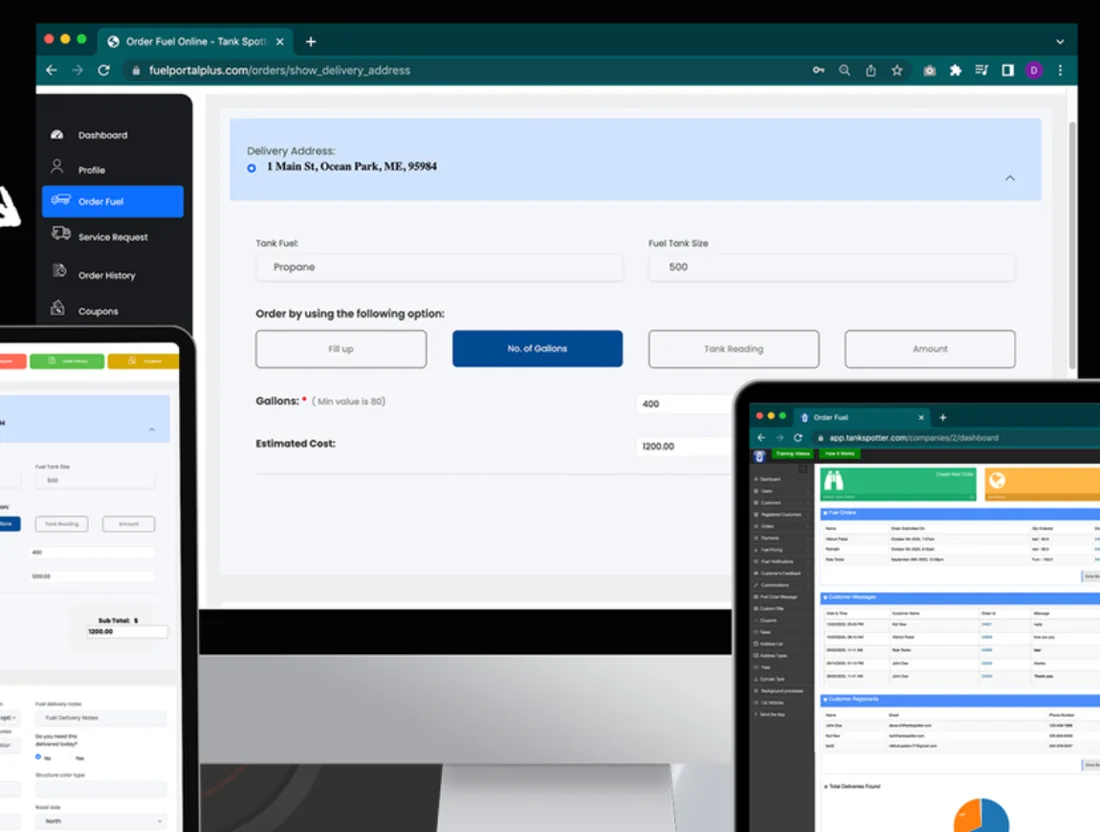
Task: Open the Extensions puzzle-piece menu
Action: pos(955,70)
